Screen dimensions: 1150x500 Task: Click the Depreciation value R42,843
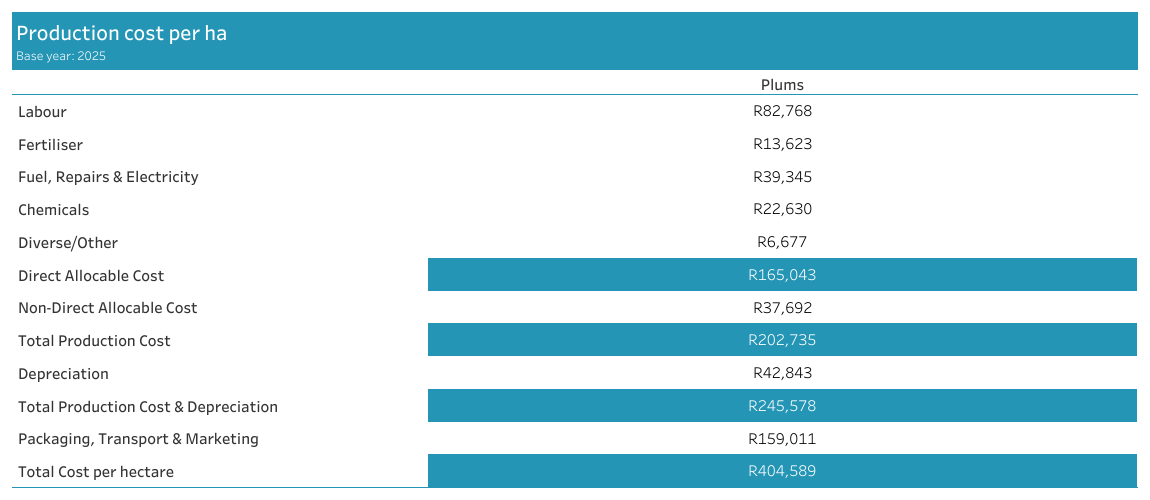point(782,373)
